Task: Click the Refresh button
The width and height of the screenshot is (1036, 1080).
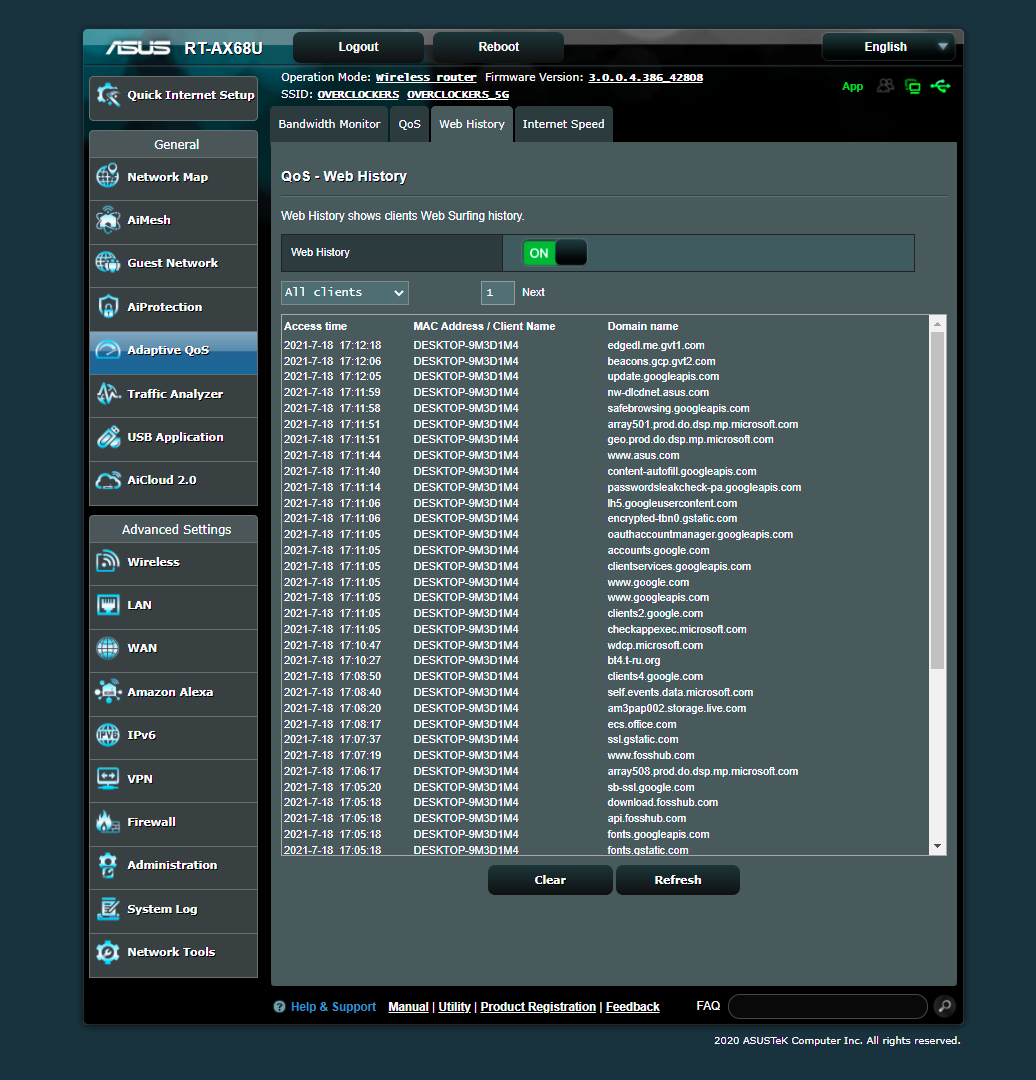Action: [677, 880]
